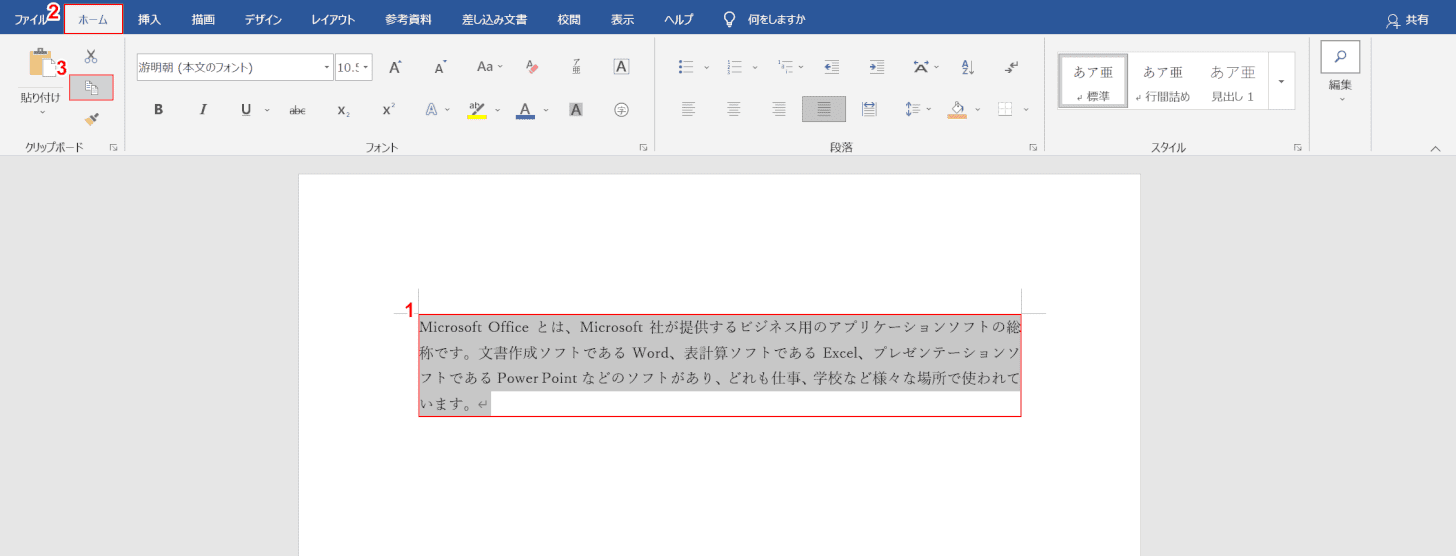Open the font name dropdown

coord(327,67)
